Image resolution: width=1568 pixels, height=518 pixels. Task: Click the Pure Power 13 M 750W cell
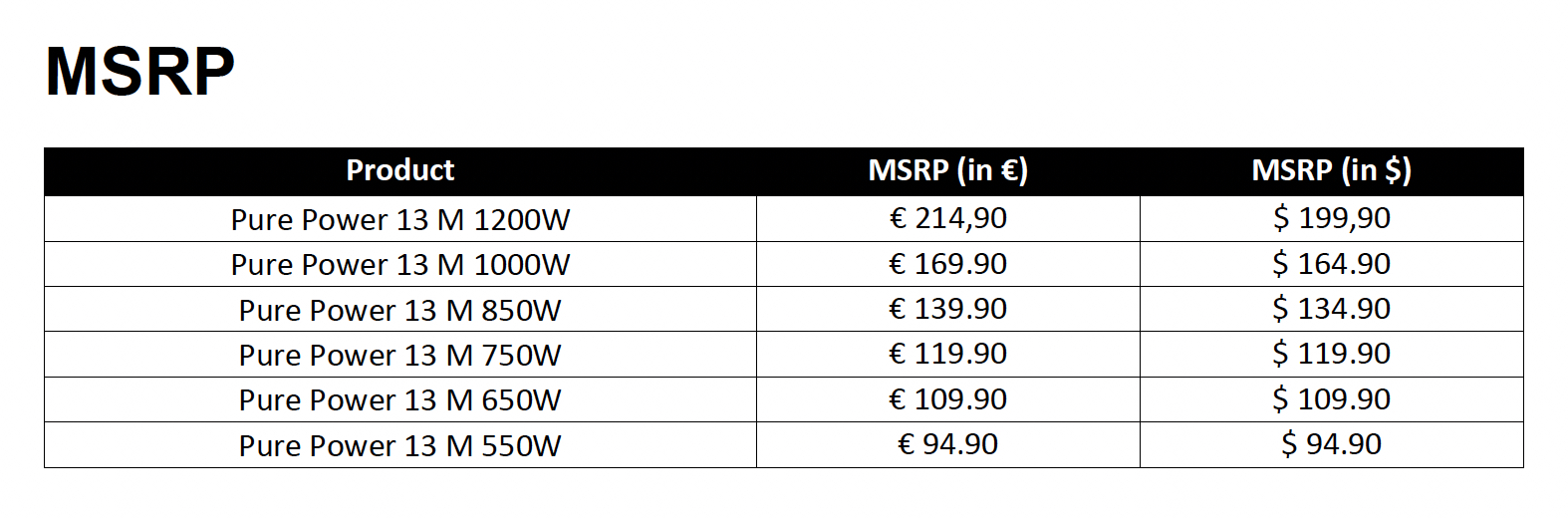399,355
